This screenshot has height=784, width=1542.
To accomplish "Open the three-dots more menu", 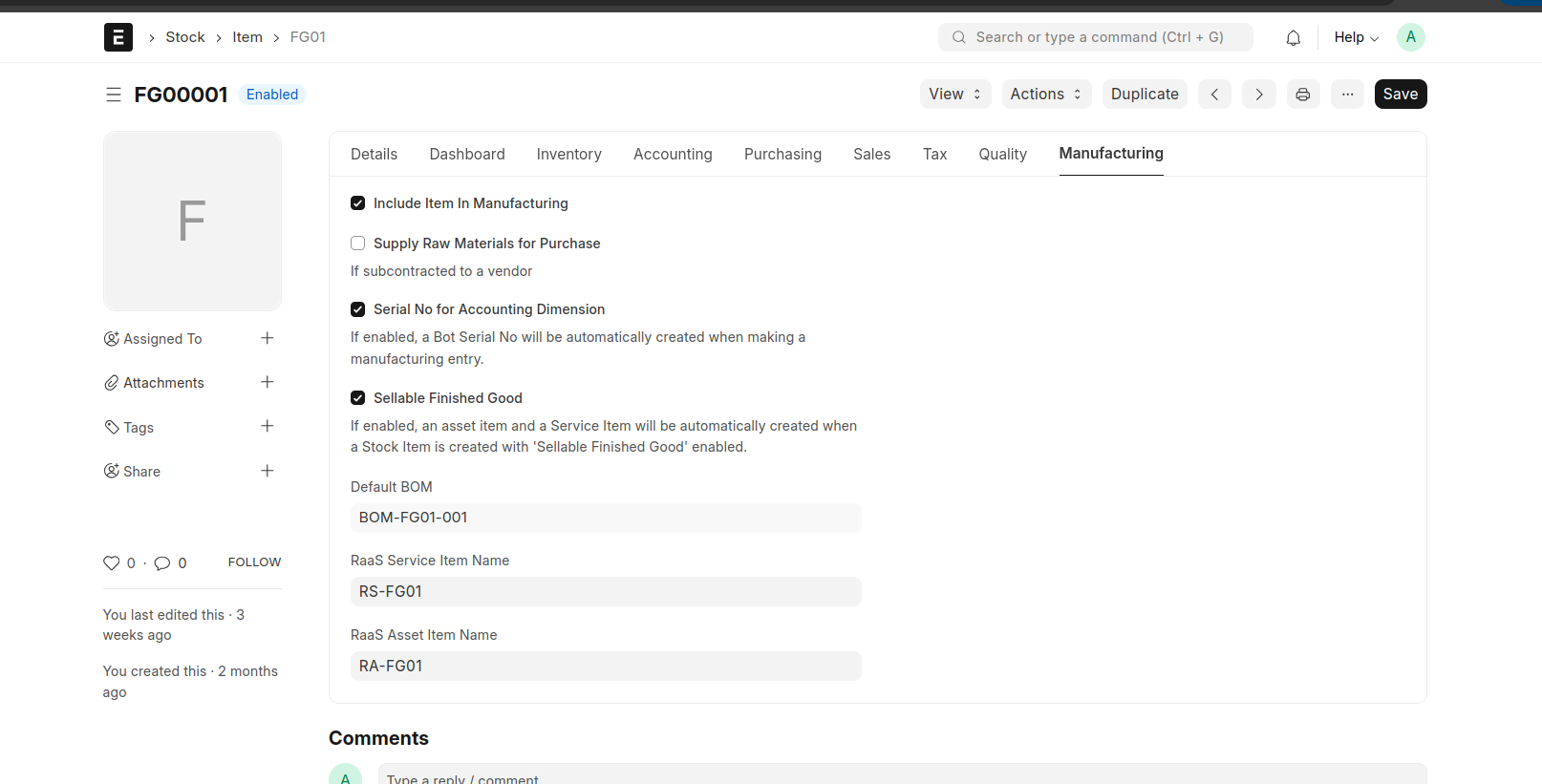I will (1346, 95).
